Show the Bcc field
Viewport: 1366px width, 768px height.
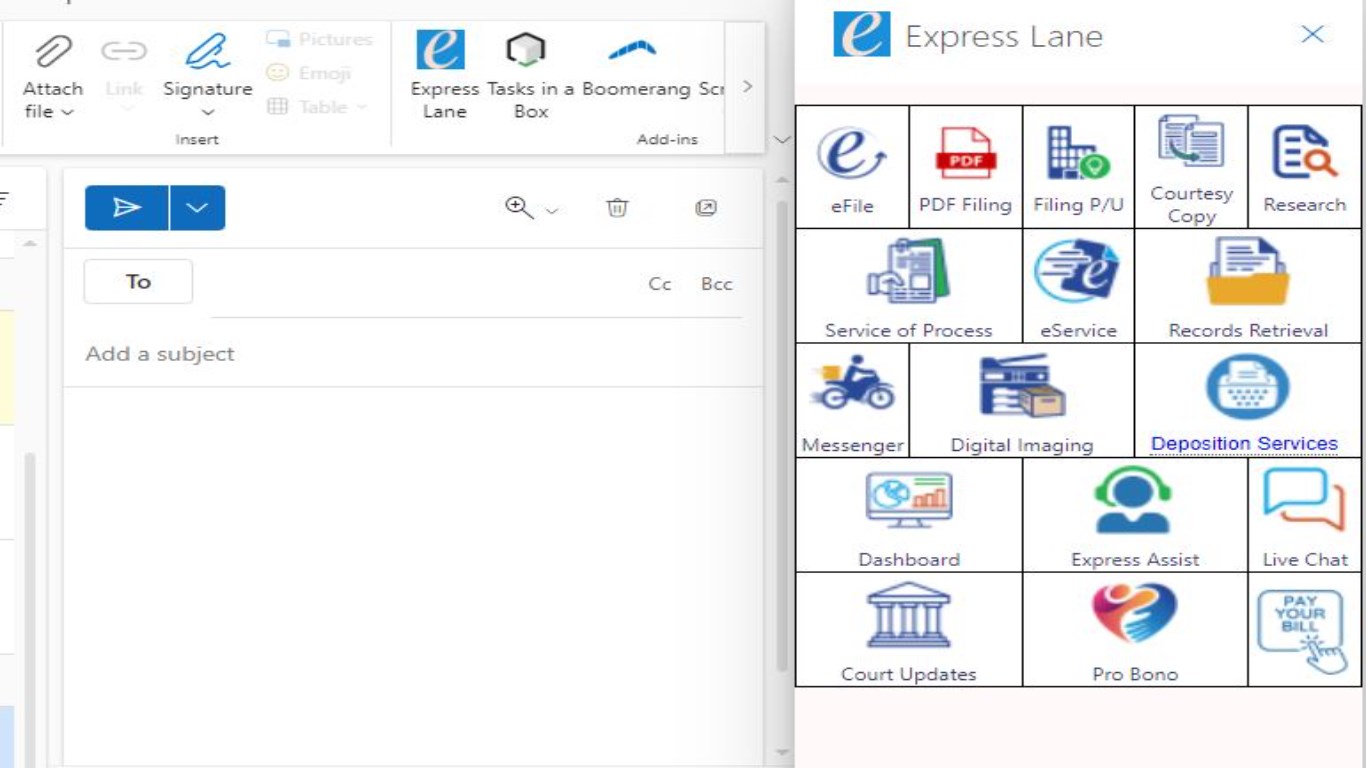pyautogui.click(x=717, y=284)
